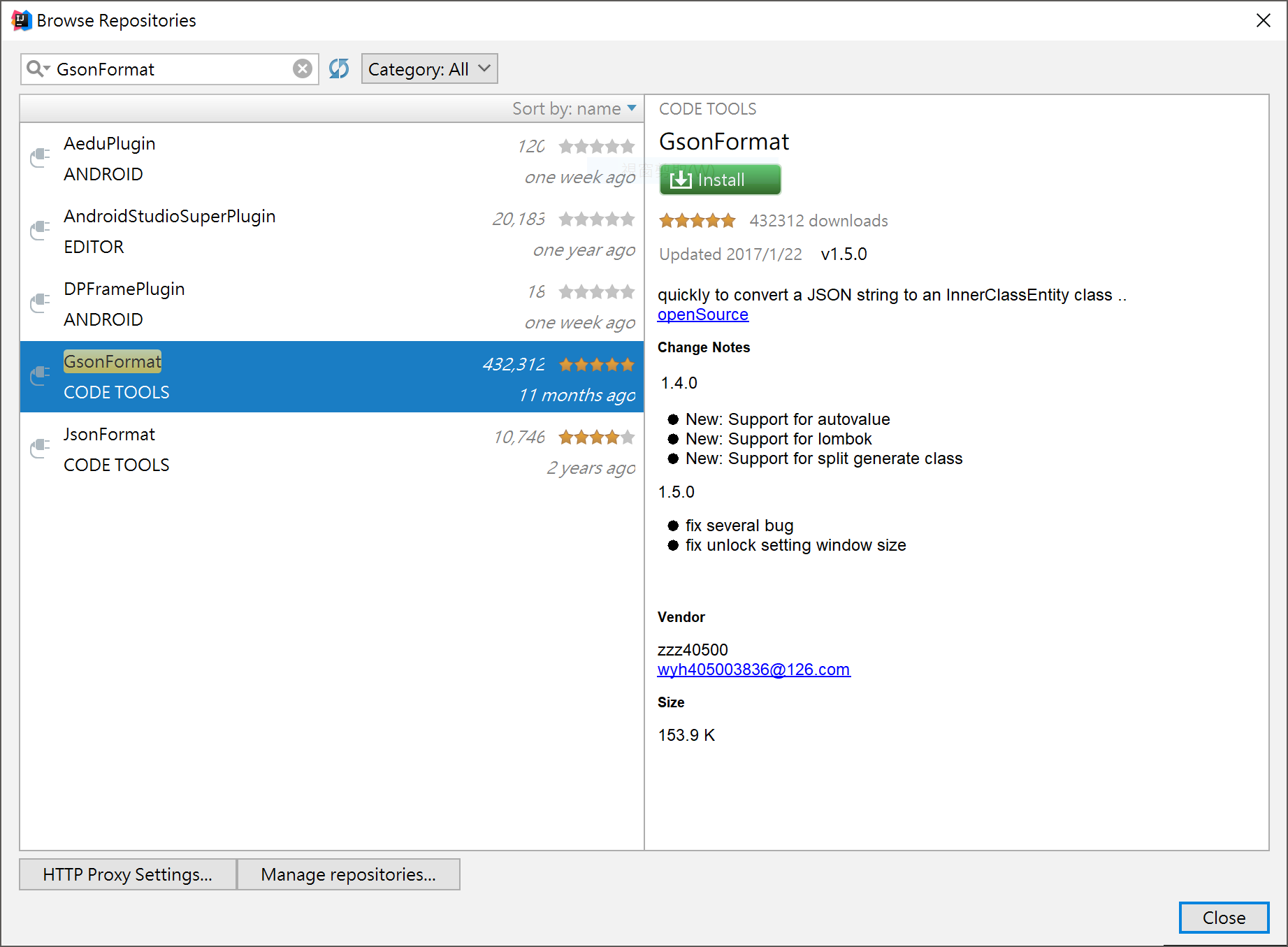Select the GsonFormat list row
This screenshot has width=1288, height=947.
tap(332, 377)
